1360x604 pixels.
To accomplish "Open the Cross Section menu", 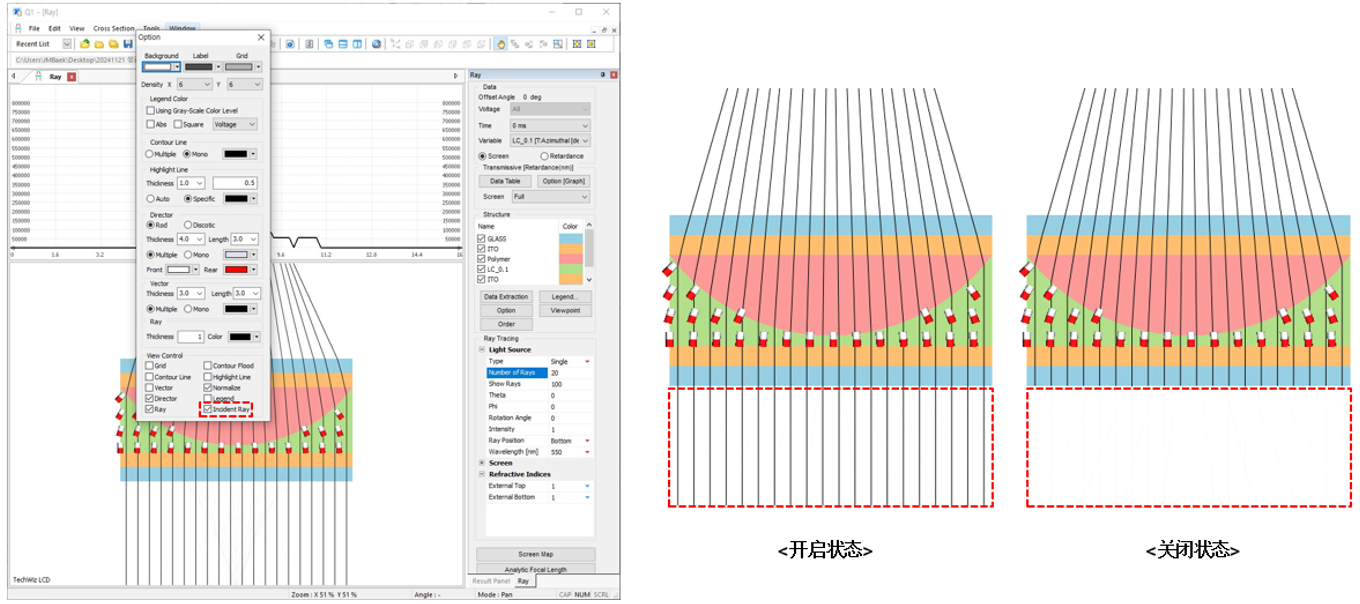I will (x=113, y=28).
